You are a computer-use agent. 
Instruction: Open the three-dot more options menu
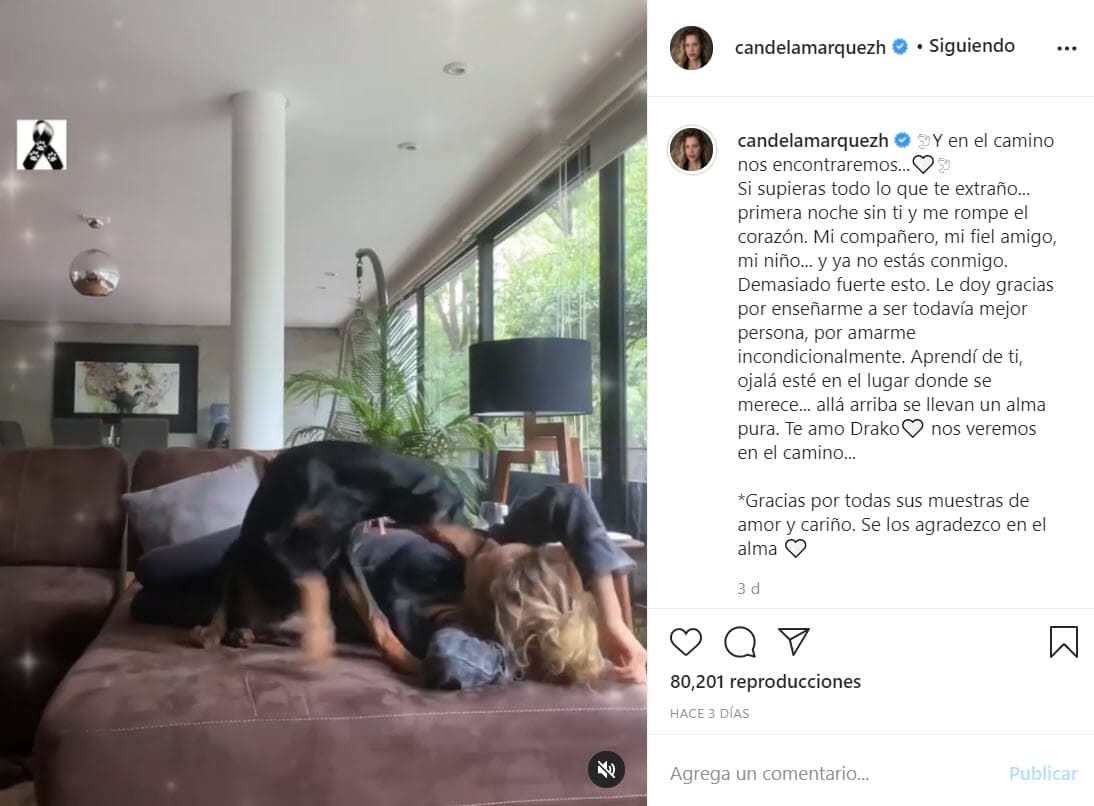pos(1066,48)
